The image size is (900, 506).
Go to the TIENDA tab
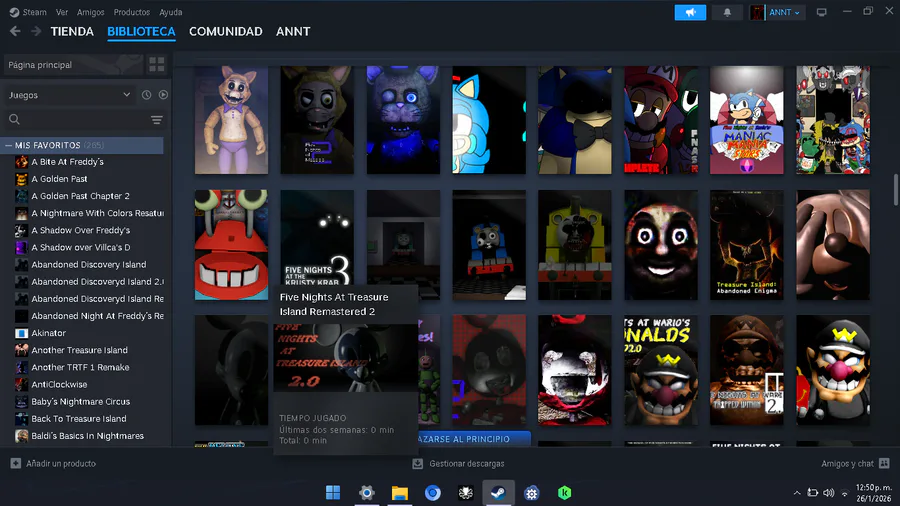tap(72, 32)
